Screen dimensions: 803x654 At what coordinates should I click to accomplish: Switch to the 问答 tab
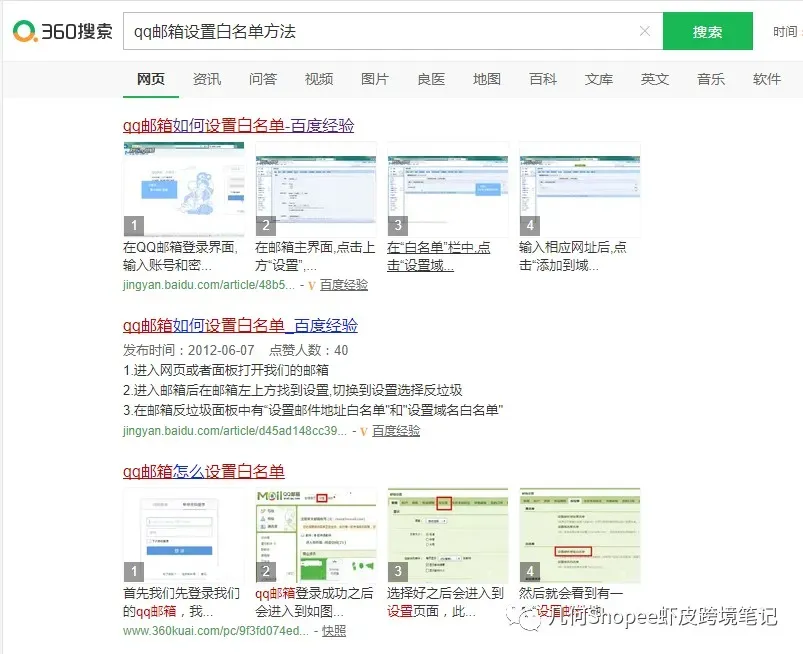point(263,79)
